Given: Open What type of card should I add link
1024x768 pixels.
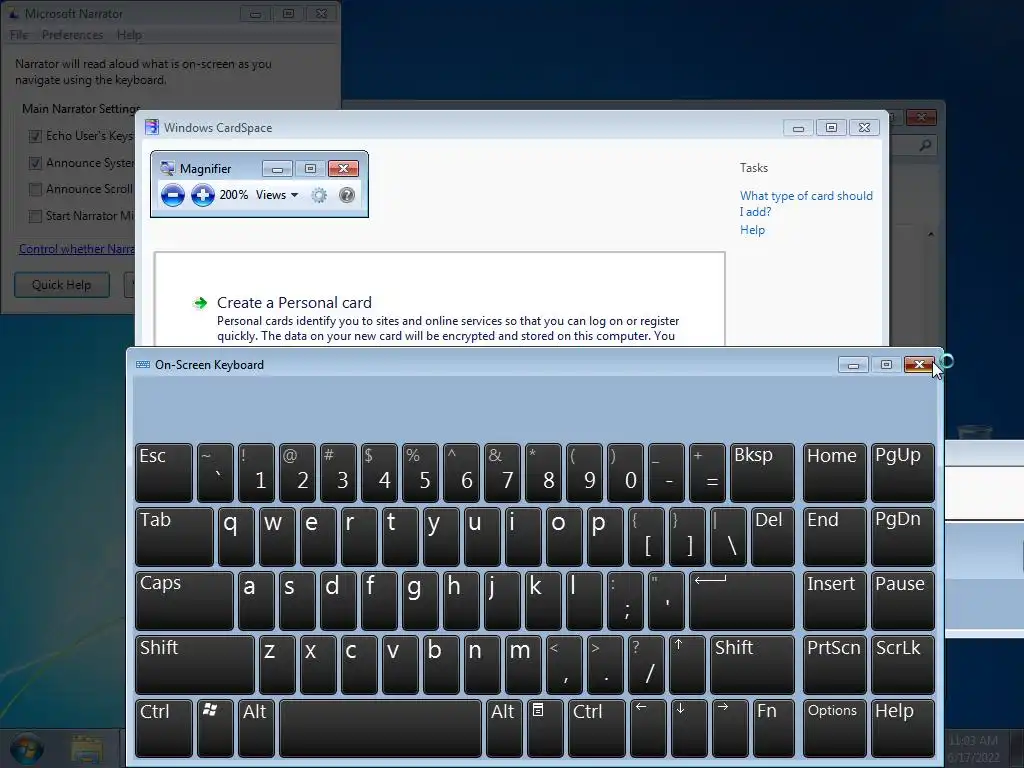Looking at the screenshot, I should tap(806, 204).
